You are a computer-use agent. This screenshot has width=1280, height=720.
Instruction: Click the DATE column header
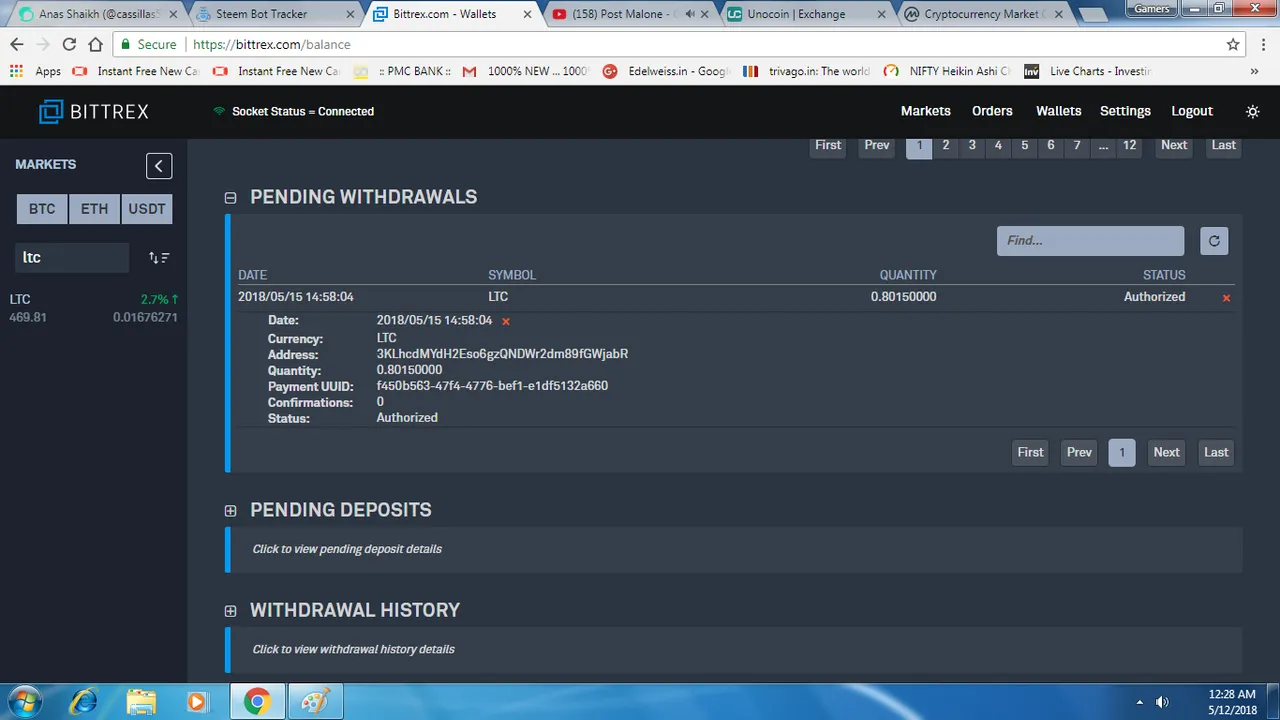(252, 275)
